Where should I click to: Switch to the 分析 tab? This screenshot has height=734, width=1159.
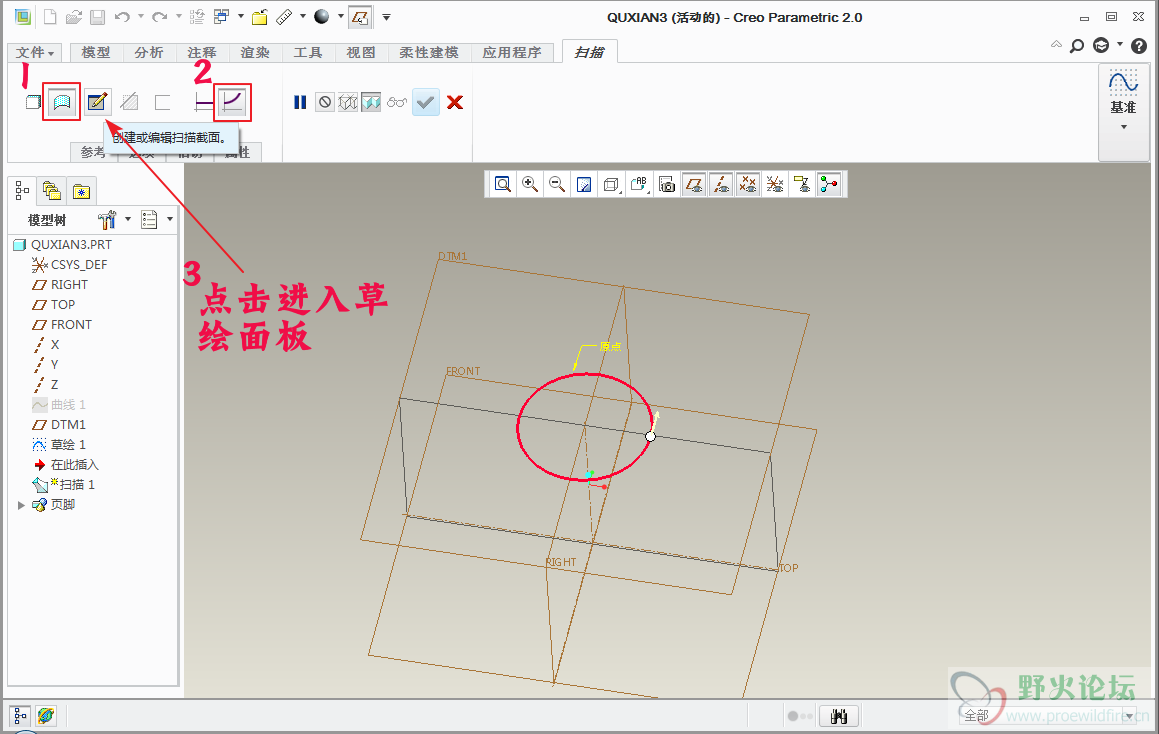(149, 52)
